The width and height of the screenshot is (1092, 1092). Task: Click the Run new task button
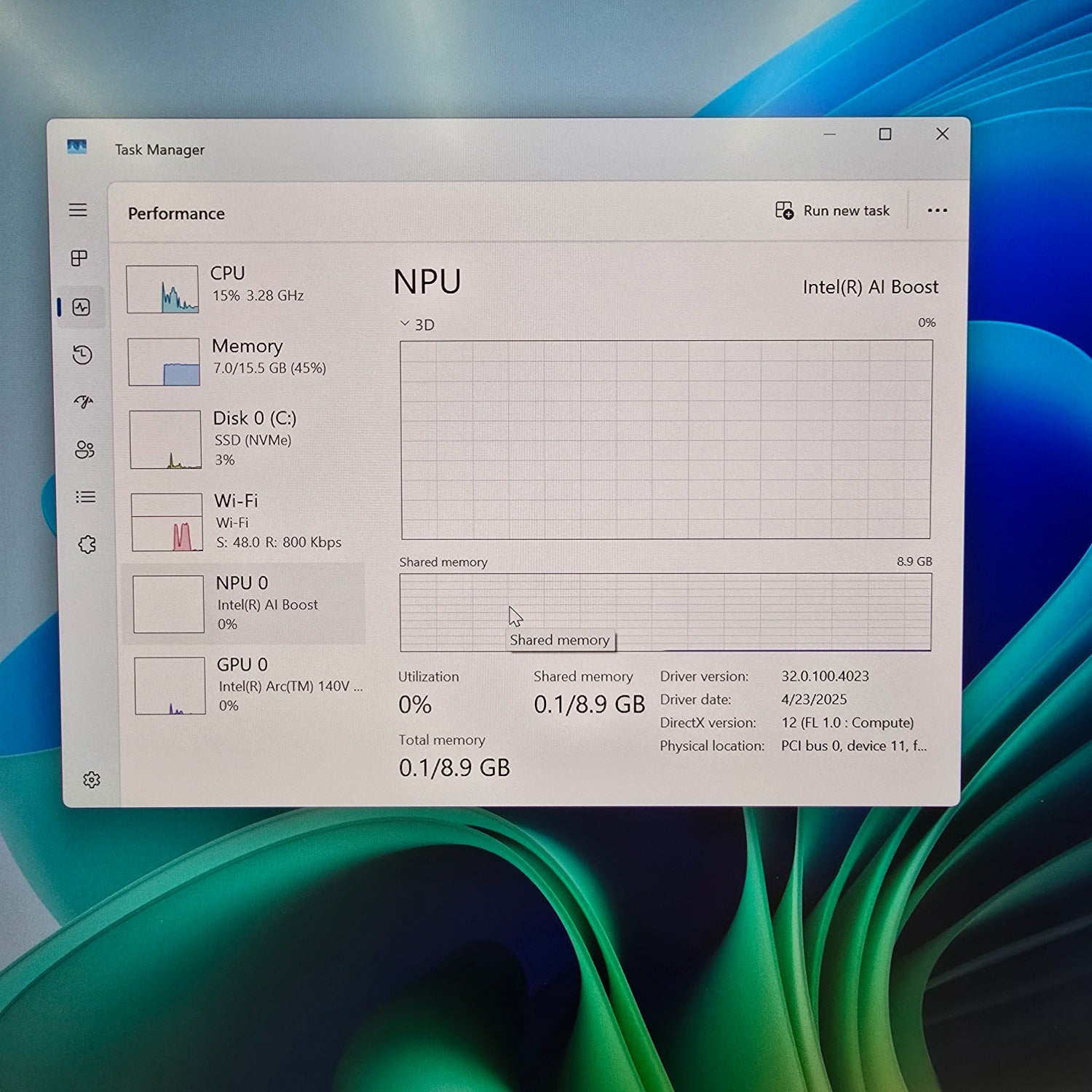click(833, 211)
